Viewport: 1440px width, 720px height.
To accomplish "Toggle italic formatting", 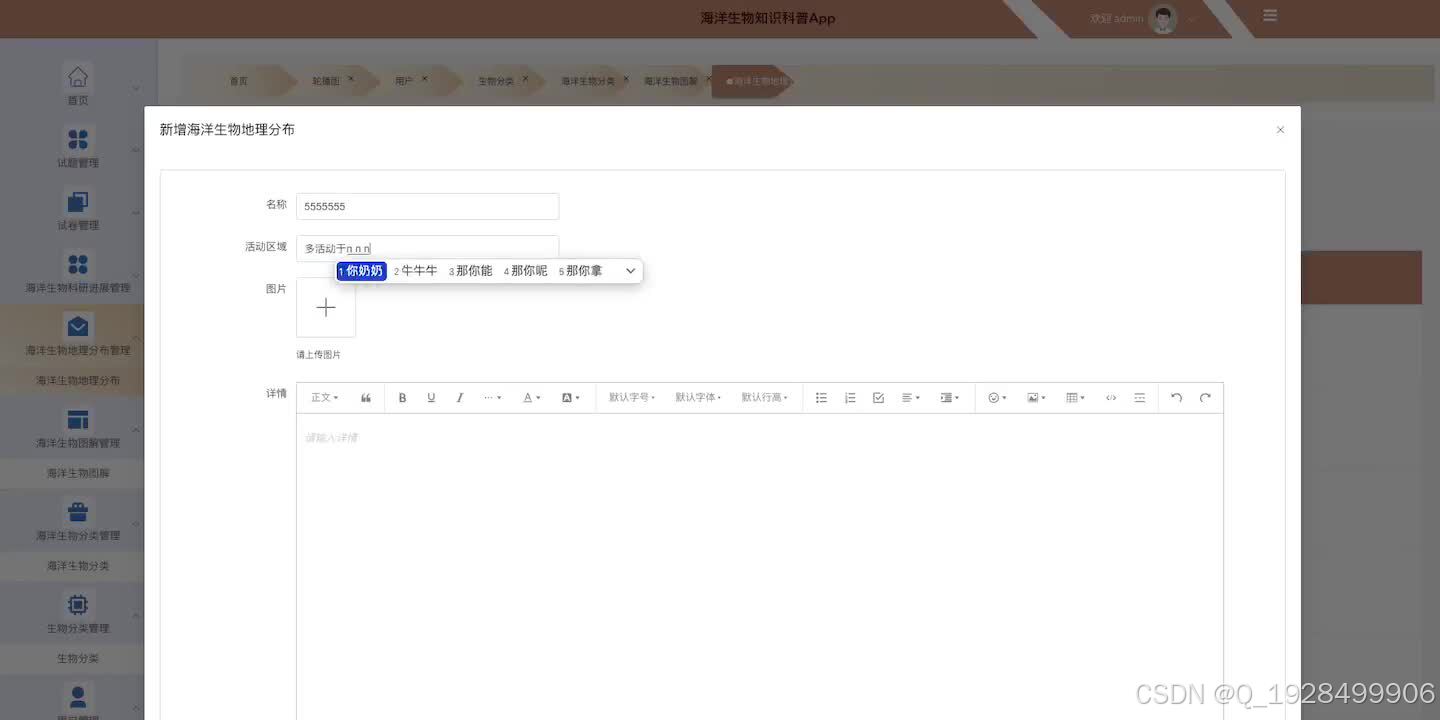I will (x=460, y=398).
